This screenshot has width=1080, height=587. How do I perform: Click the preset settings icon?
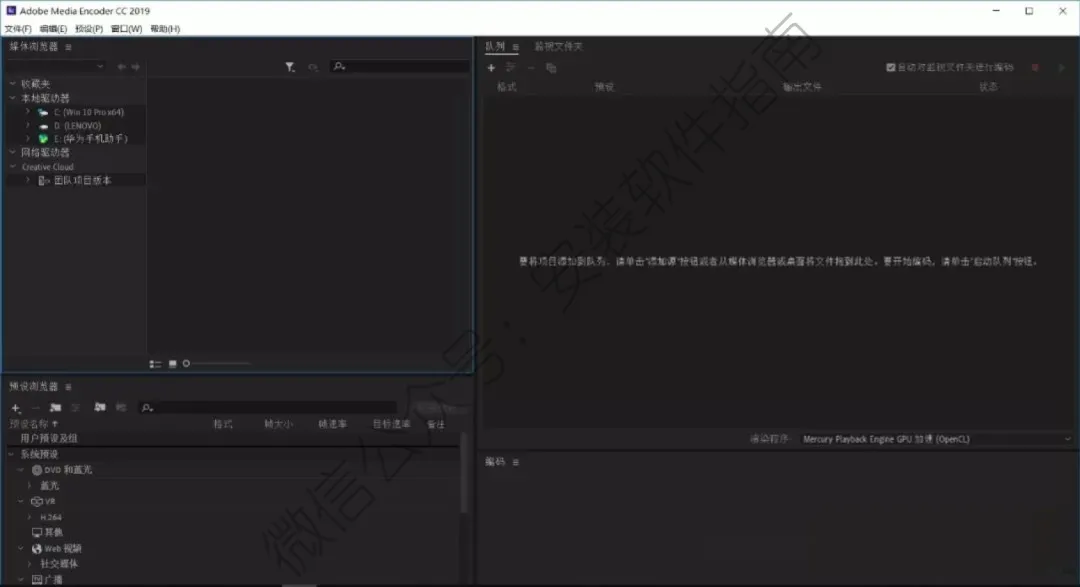tap(76, 408)
